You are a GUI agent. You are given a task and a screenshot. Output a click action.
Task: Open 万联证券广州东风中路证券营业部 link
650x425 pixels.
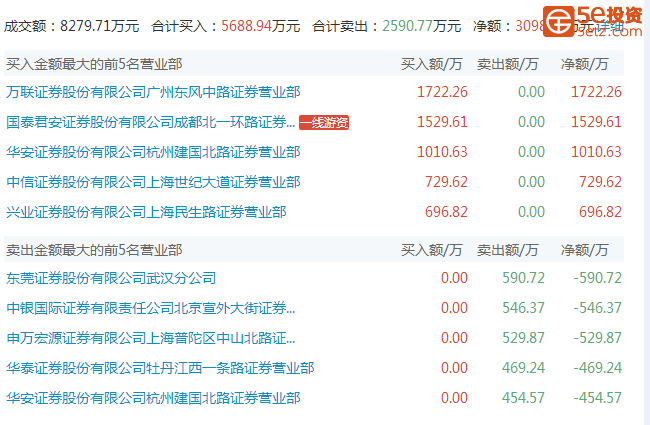click(x=153, y=92)
